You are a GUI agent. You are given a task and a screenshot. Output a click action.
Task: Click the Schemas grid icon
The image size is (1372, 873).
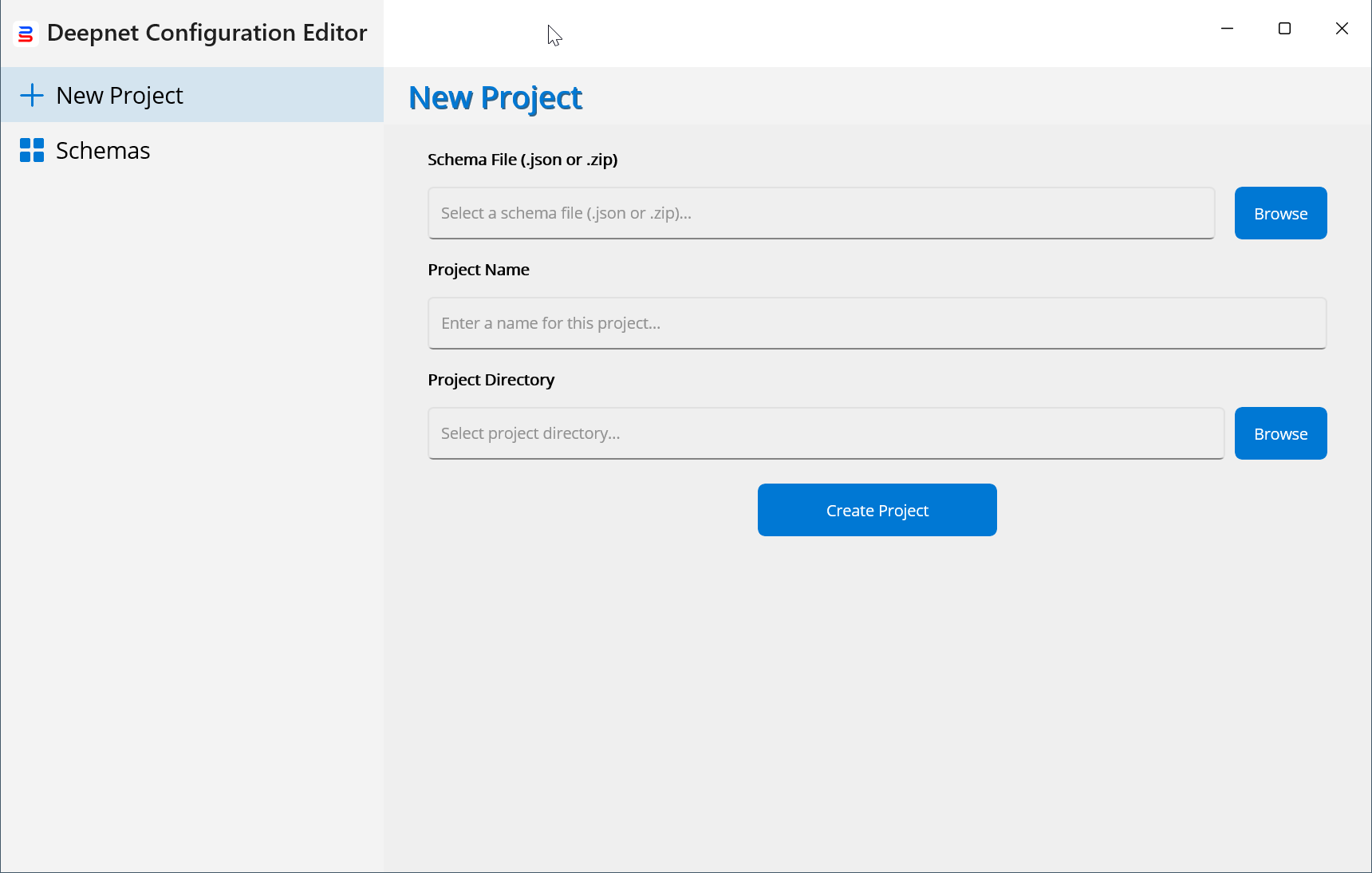32,150
